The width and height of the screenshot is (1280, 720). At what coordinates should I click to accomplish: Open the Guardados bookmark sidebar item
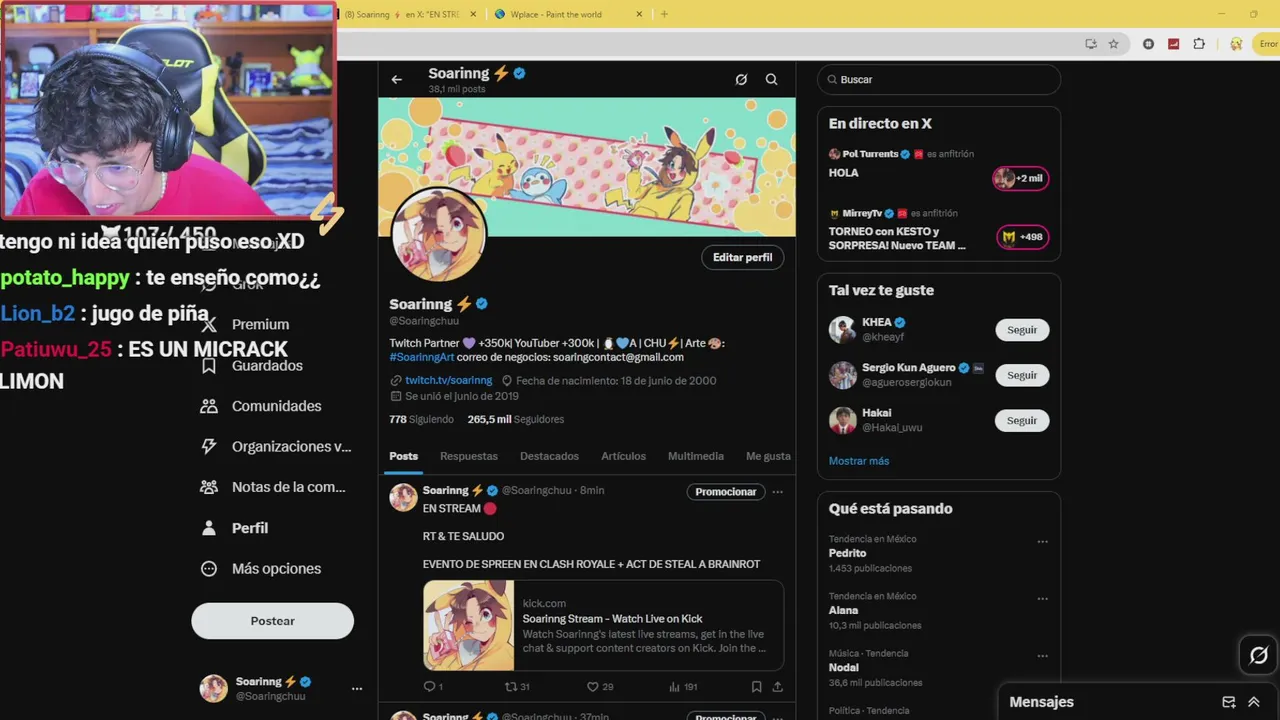(x=254, y=365)
